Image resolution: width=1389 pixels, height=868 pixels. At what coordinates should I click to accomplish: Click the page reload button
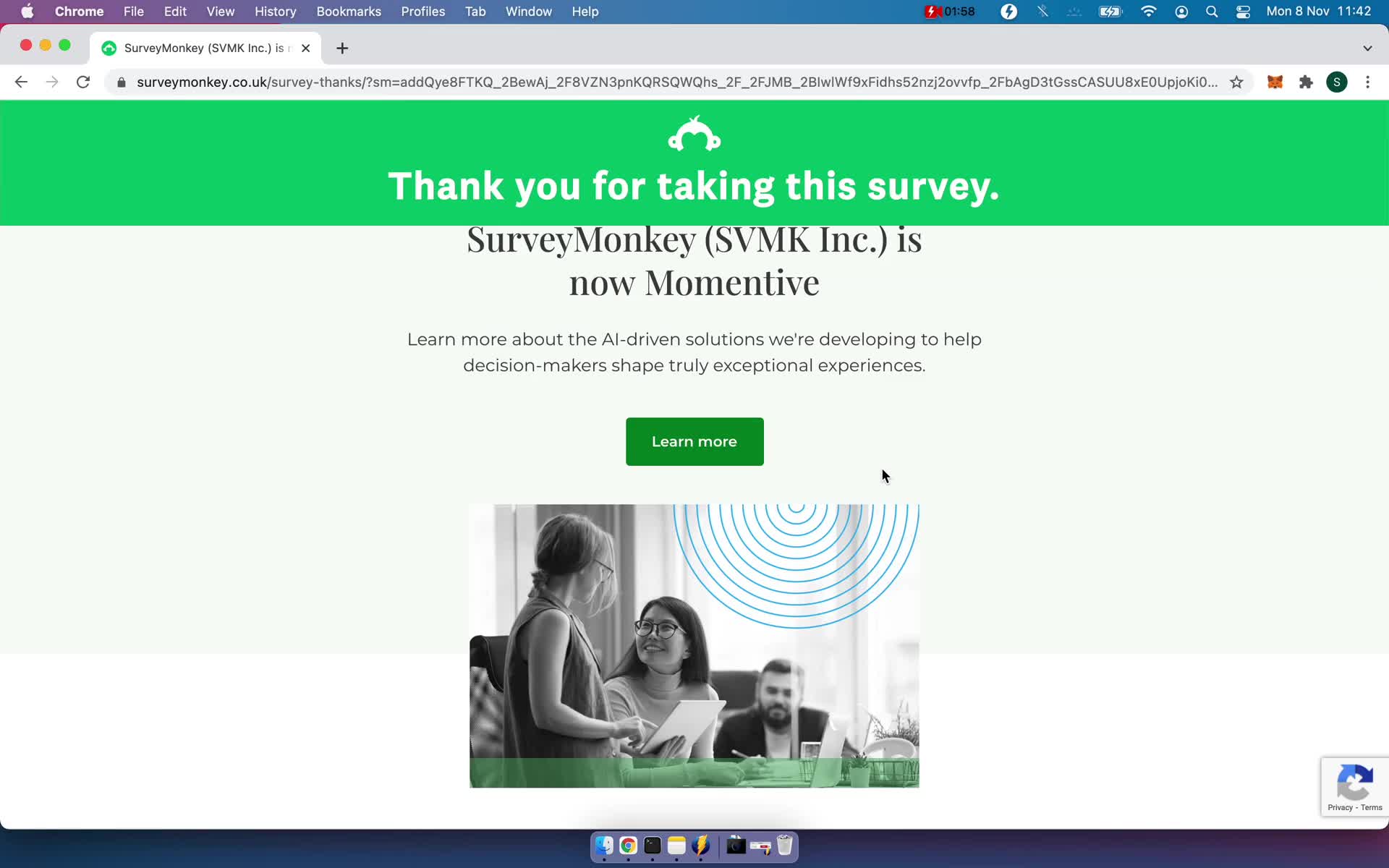pyautogui.click(x=83, y=82)
